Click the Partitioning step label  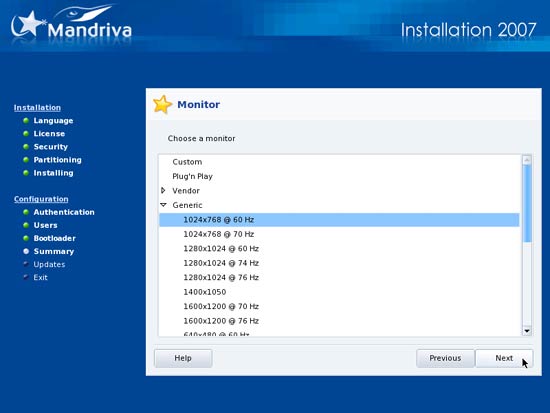tap(58, 160)
